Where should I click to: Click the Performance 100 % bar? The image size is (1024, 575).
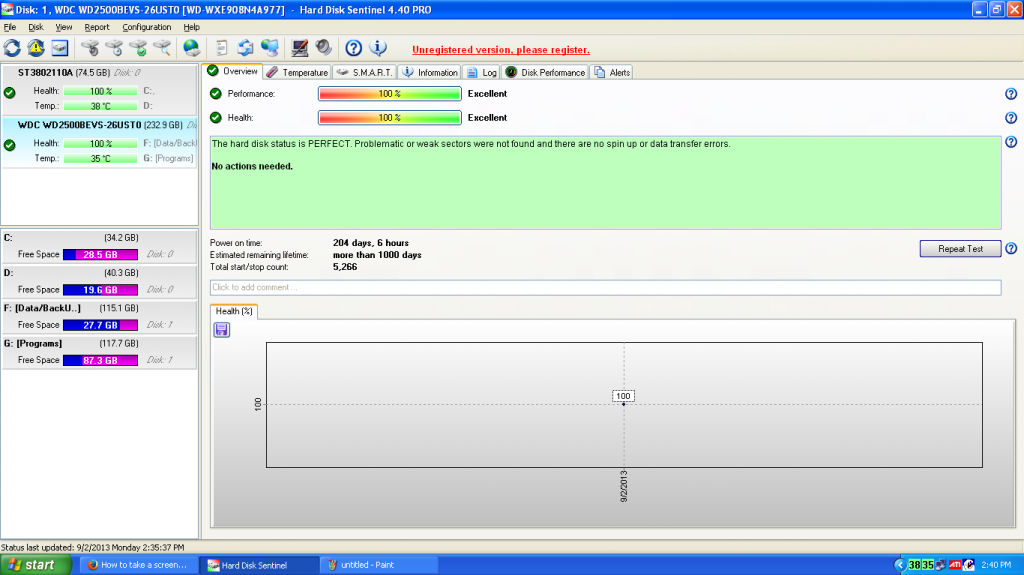click(x=389, y=94)
